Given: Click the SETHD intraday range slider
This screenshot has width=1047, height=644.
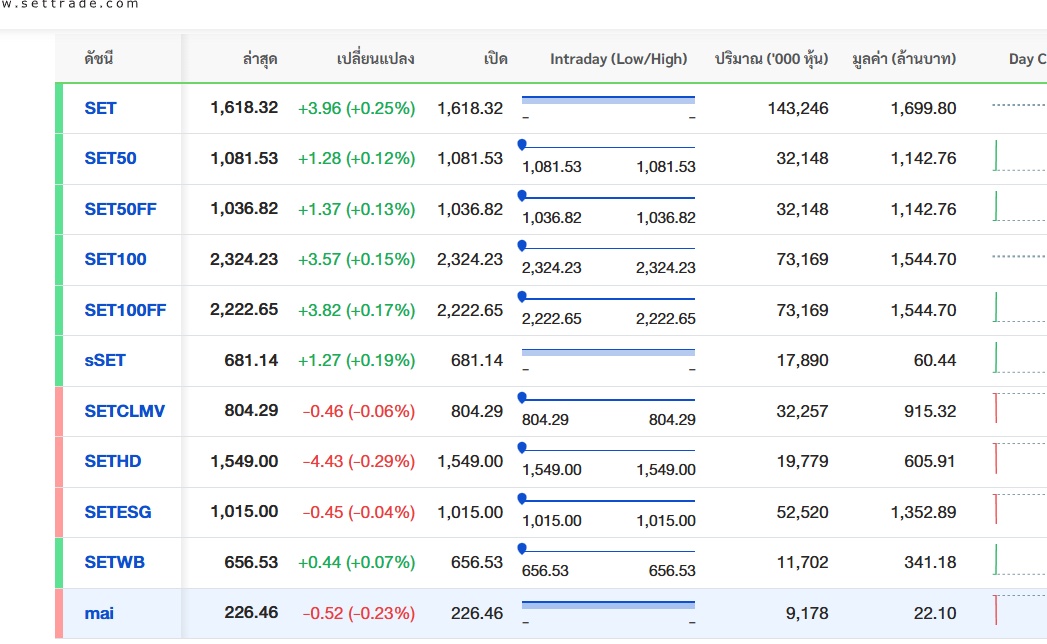Looking at the screenshot, I should [x=608, y=448].
